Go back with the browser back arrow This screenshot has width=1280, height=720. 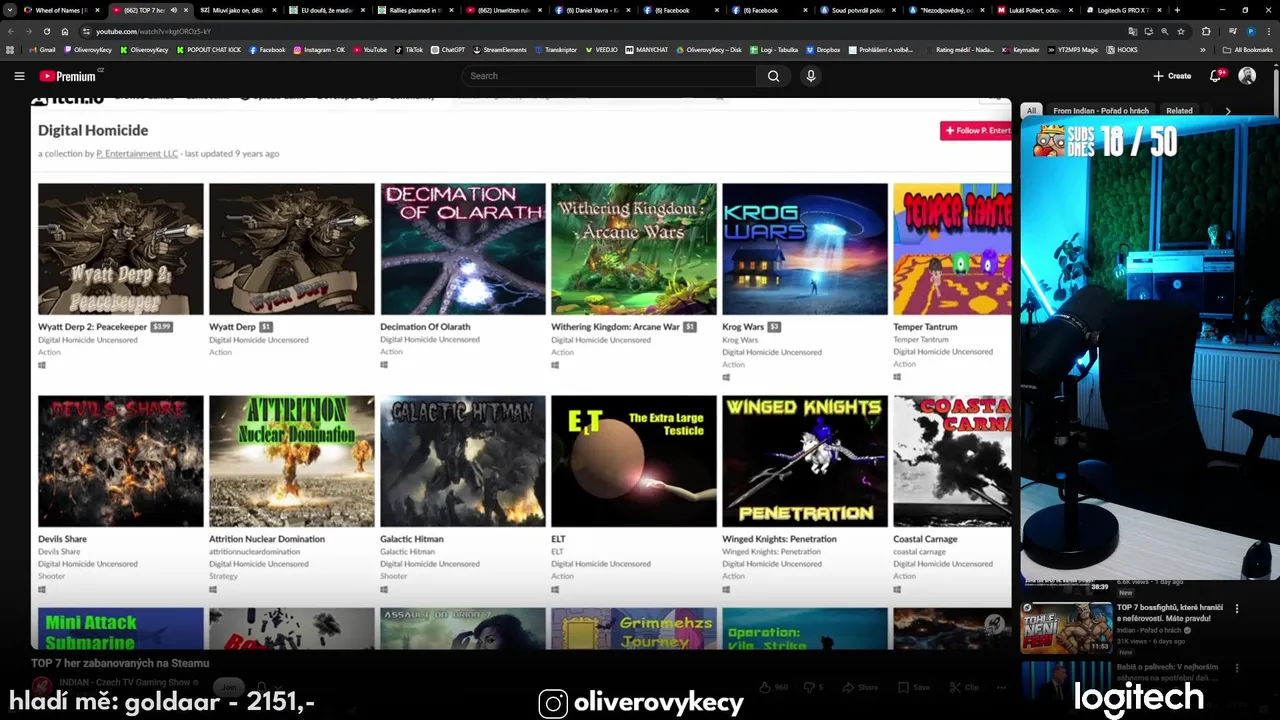11,31
